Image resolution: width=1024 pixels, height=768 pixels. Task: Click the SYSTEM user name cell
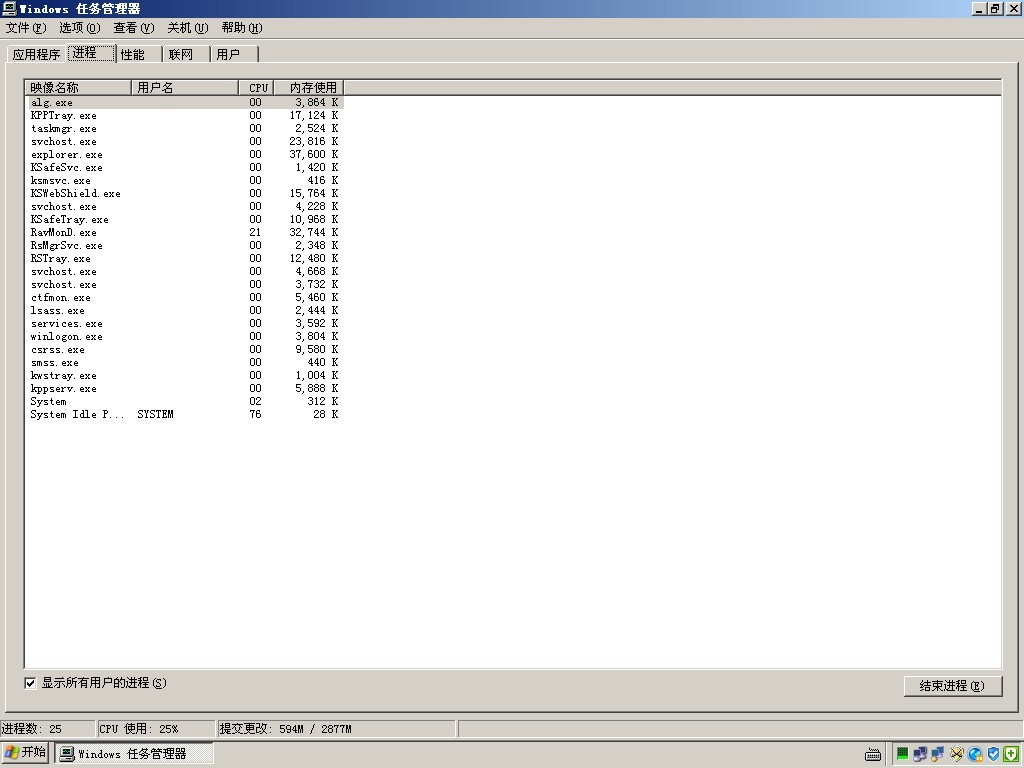155,415
